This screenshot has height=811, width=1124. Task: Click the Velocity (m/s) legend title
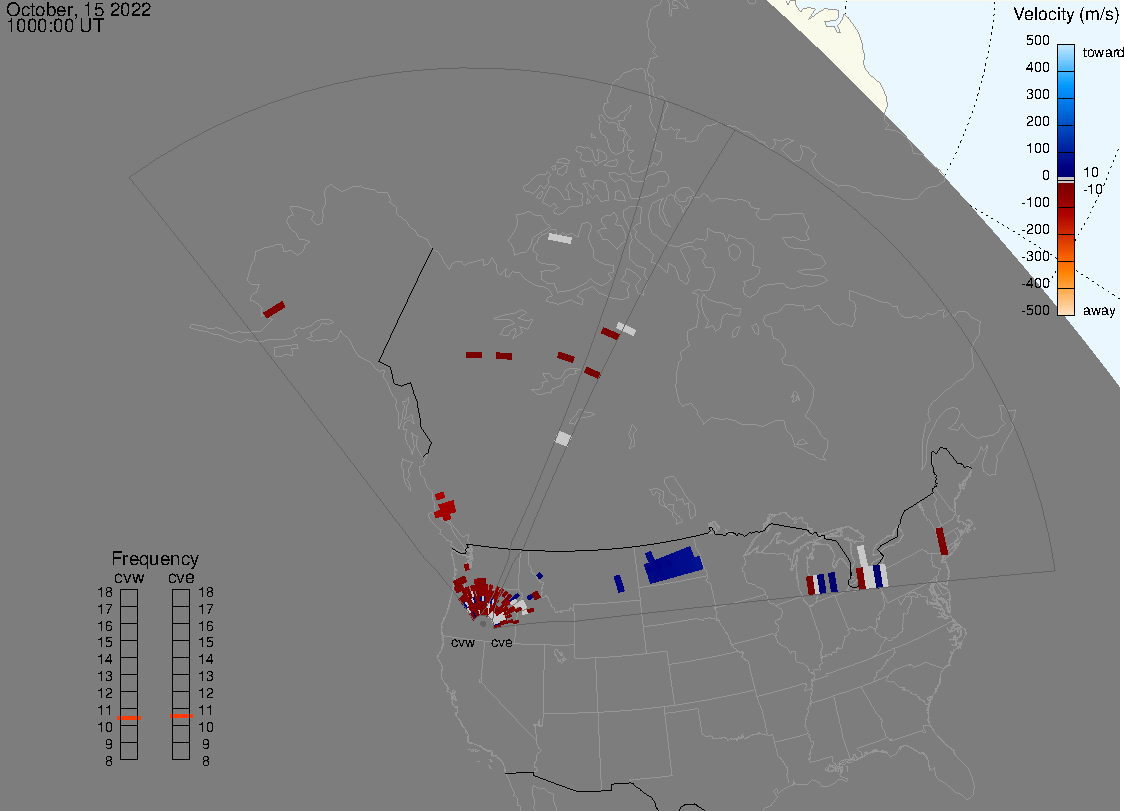(1066, 14)
